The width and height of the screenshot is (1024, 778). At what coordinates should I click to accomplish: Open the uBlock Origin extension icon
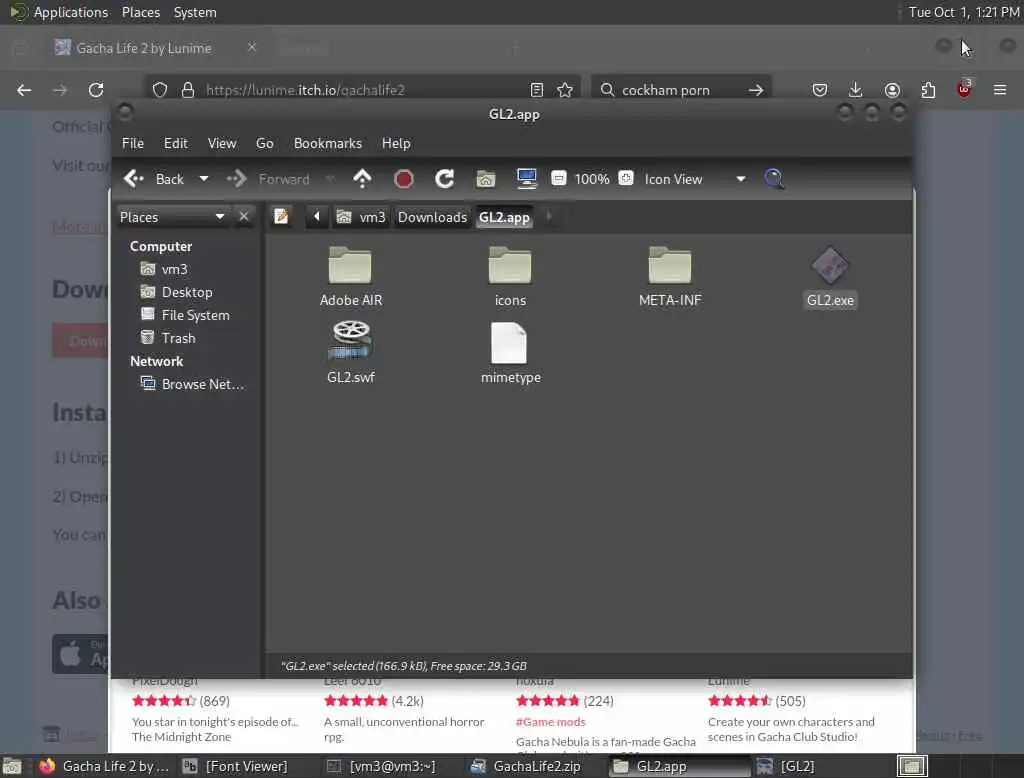[x=964, y=89]
